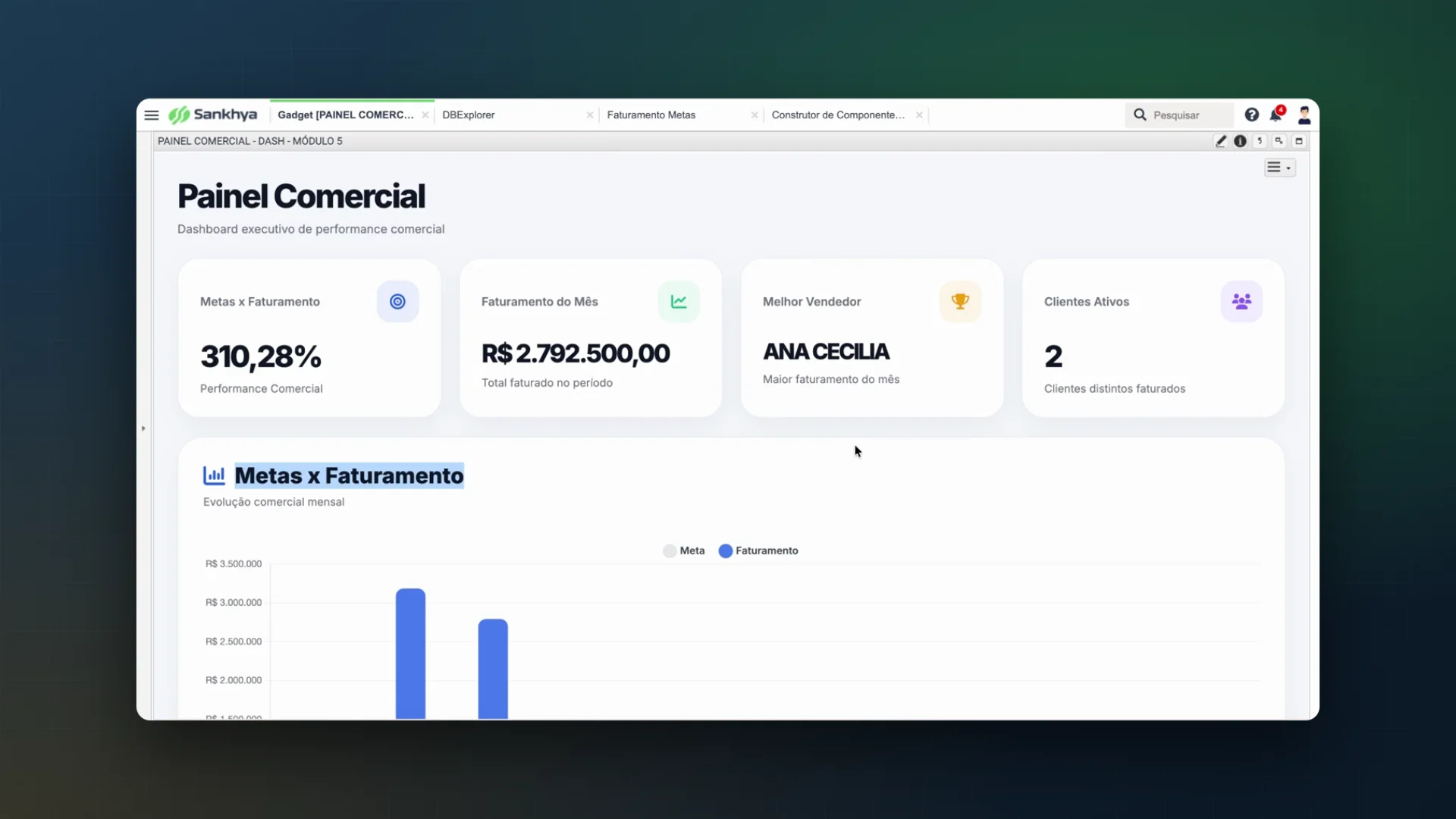Click the taller first blue Faturamento bar

pyautogui.click(x=410, y=653)
